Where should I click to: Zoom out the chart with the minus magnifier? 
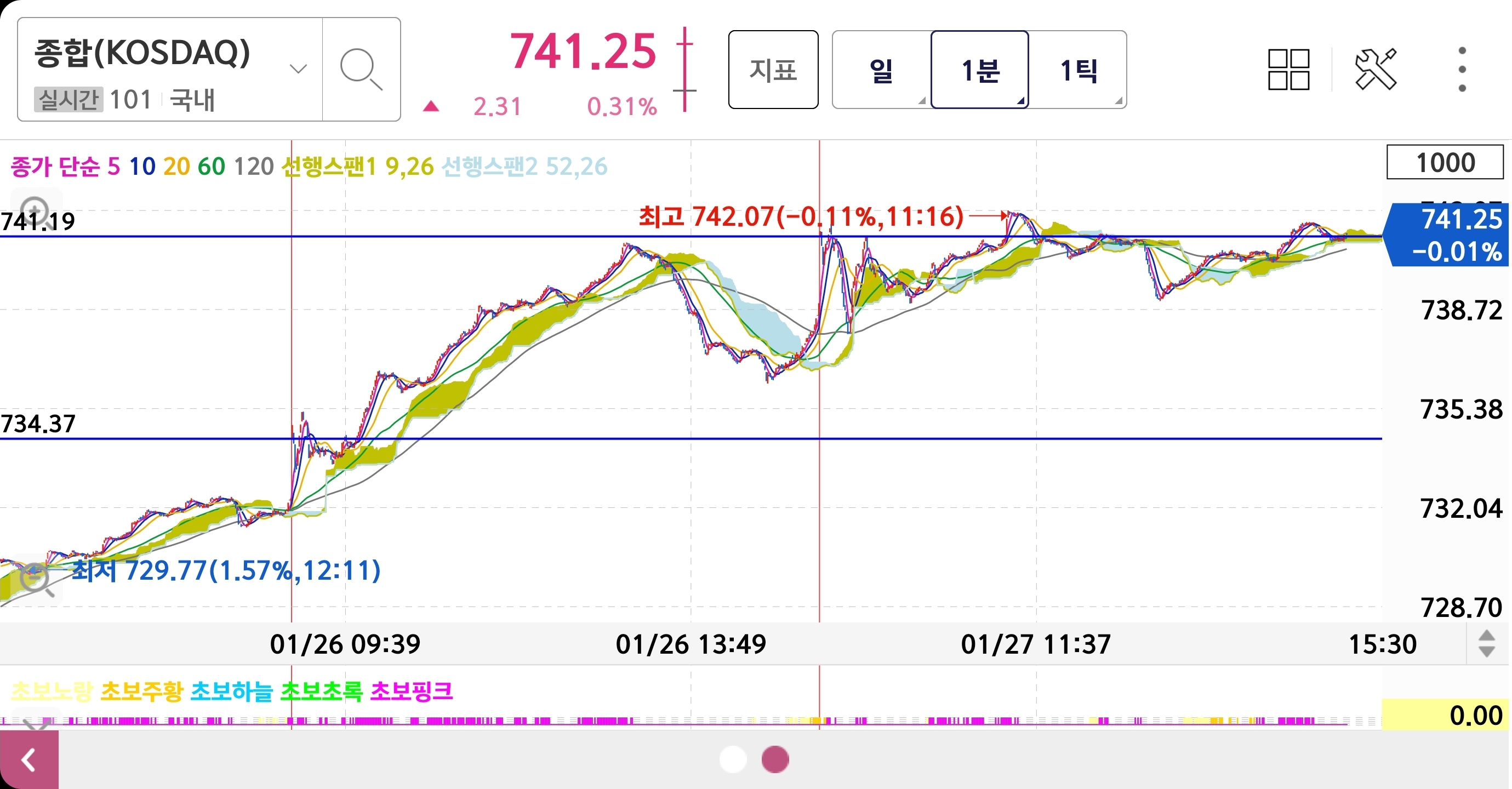point(35,578)
